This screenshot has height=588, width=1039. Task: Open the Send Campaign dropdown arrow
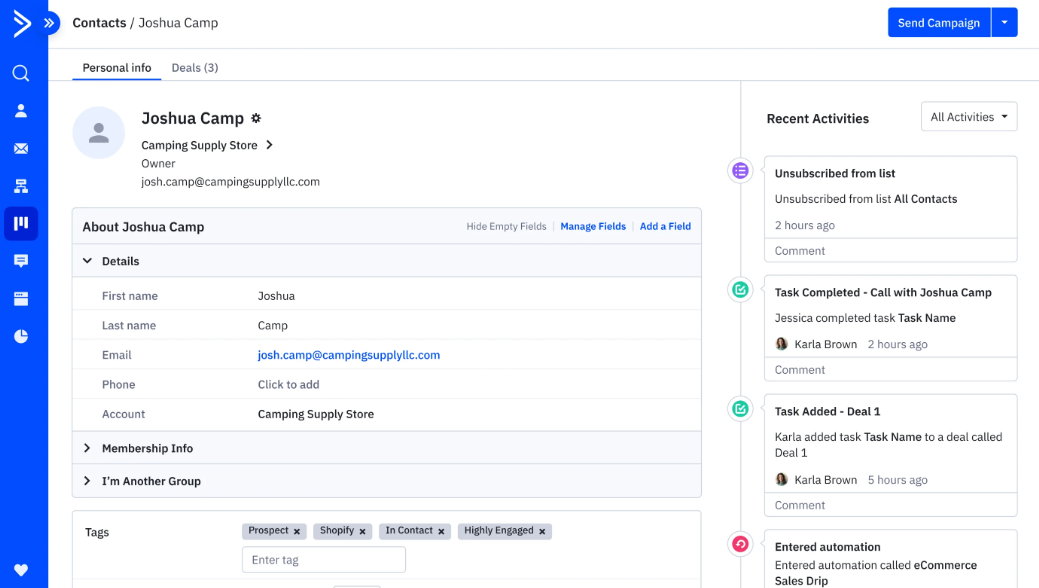(1004, 22)
